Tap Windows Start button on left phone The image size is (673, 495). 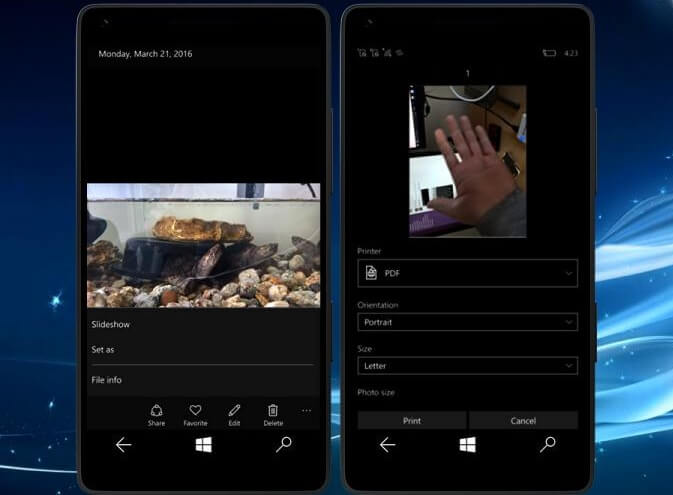[203, 445]
